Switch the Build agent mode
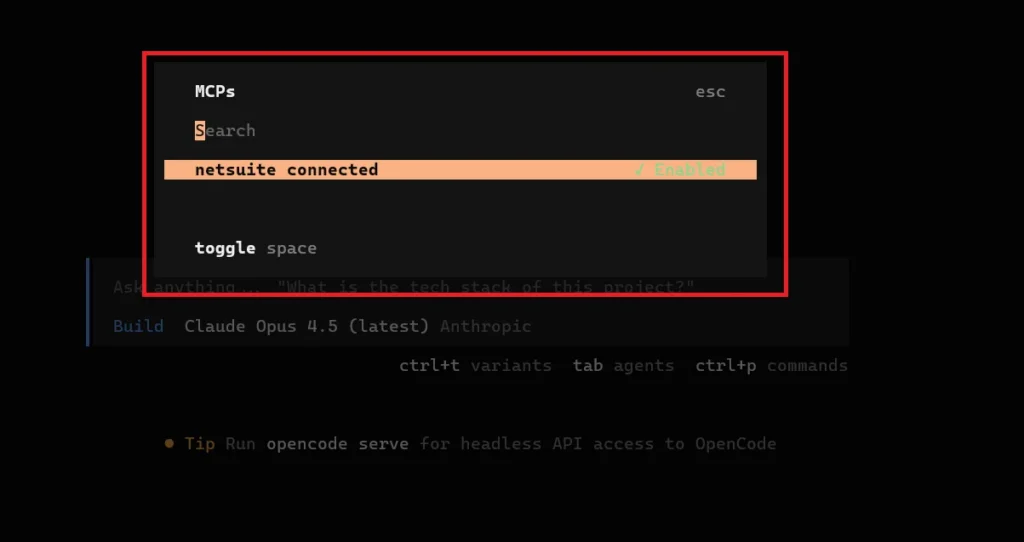Screen dimensions: 1024x542 pos(138,326)
